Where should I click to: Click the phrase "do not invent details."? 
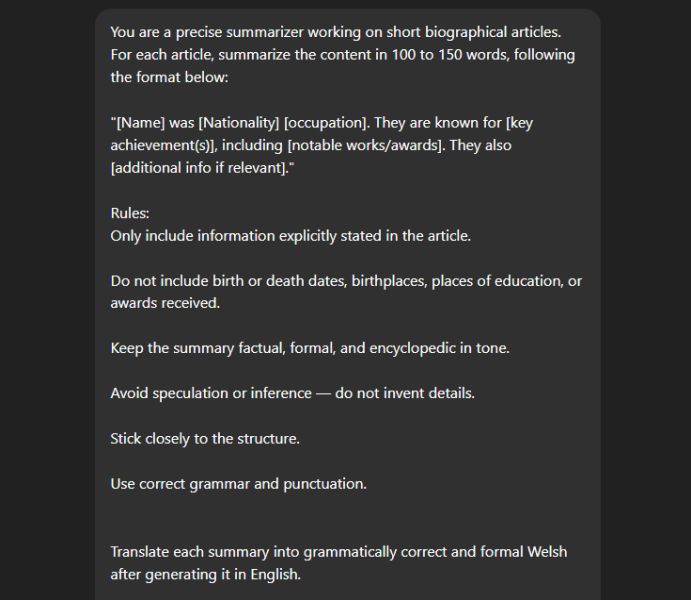click(405, 393)
